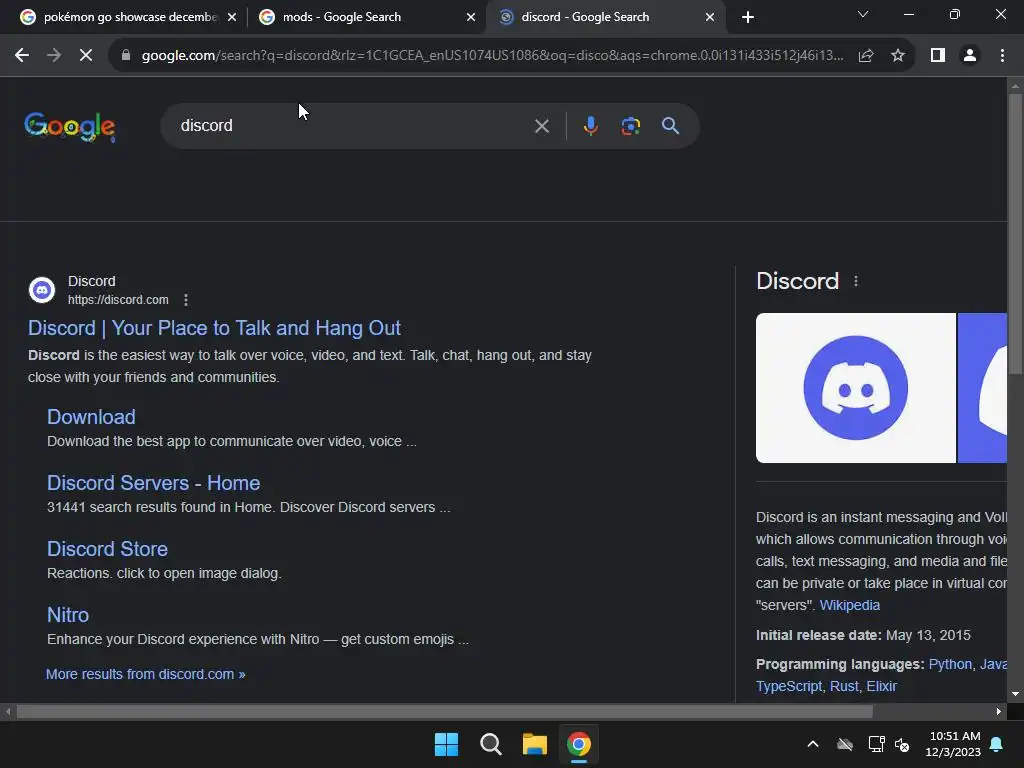This screenshot has width=1024, height=768.
Task: Bookmark this page with the star icon
Action: point(898,56)
